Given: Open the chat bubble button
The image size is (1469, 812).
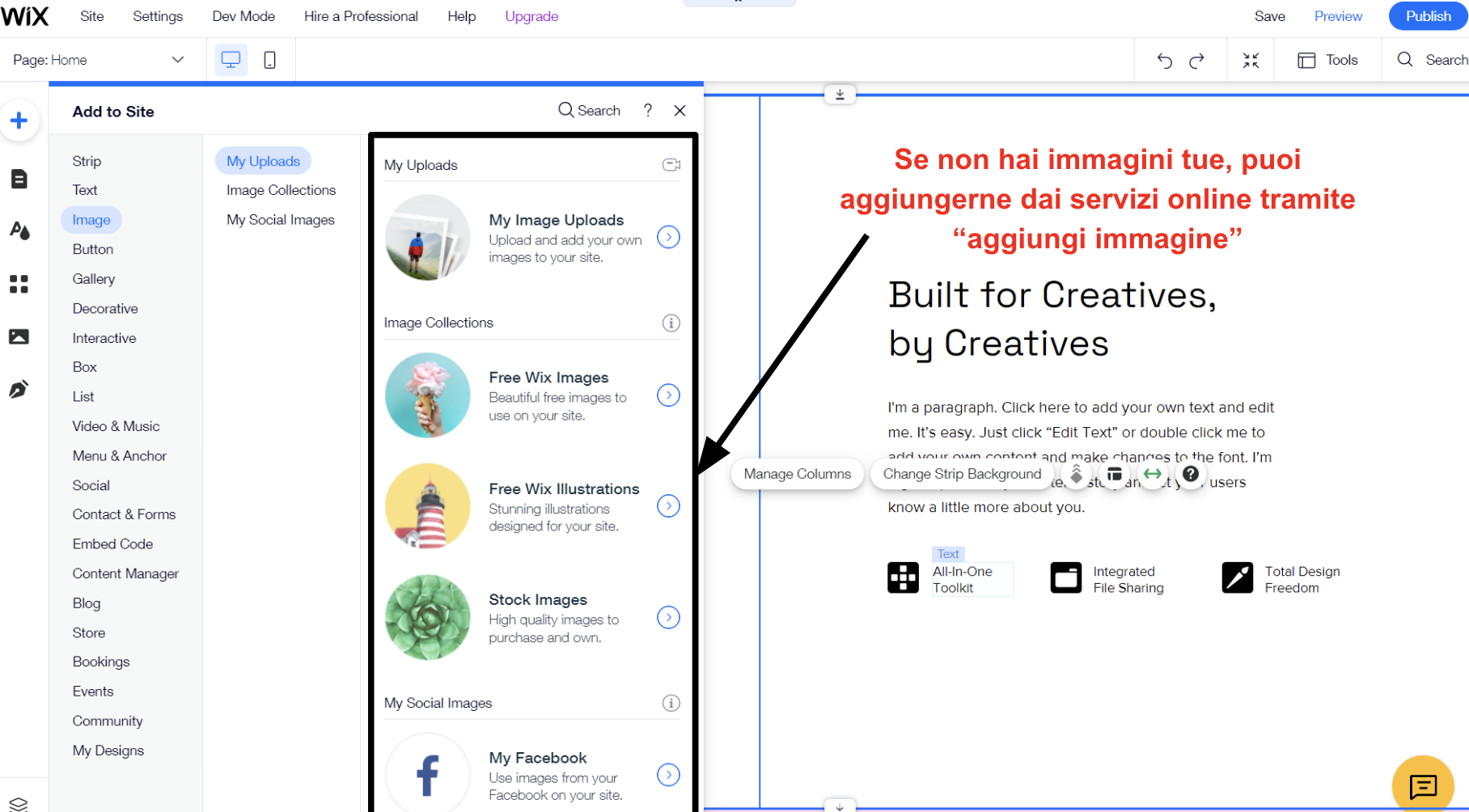Looking at the screenshot, I should click(1423, 784).
